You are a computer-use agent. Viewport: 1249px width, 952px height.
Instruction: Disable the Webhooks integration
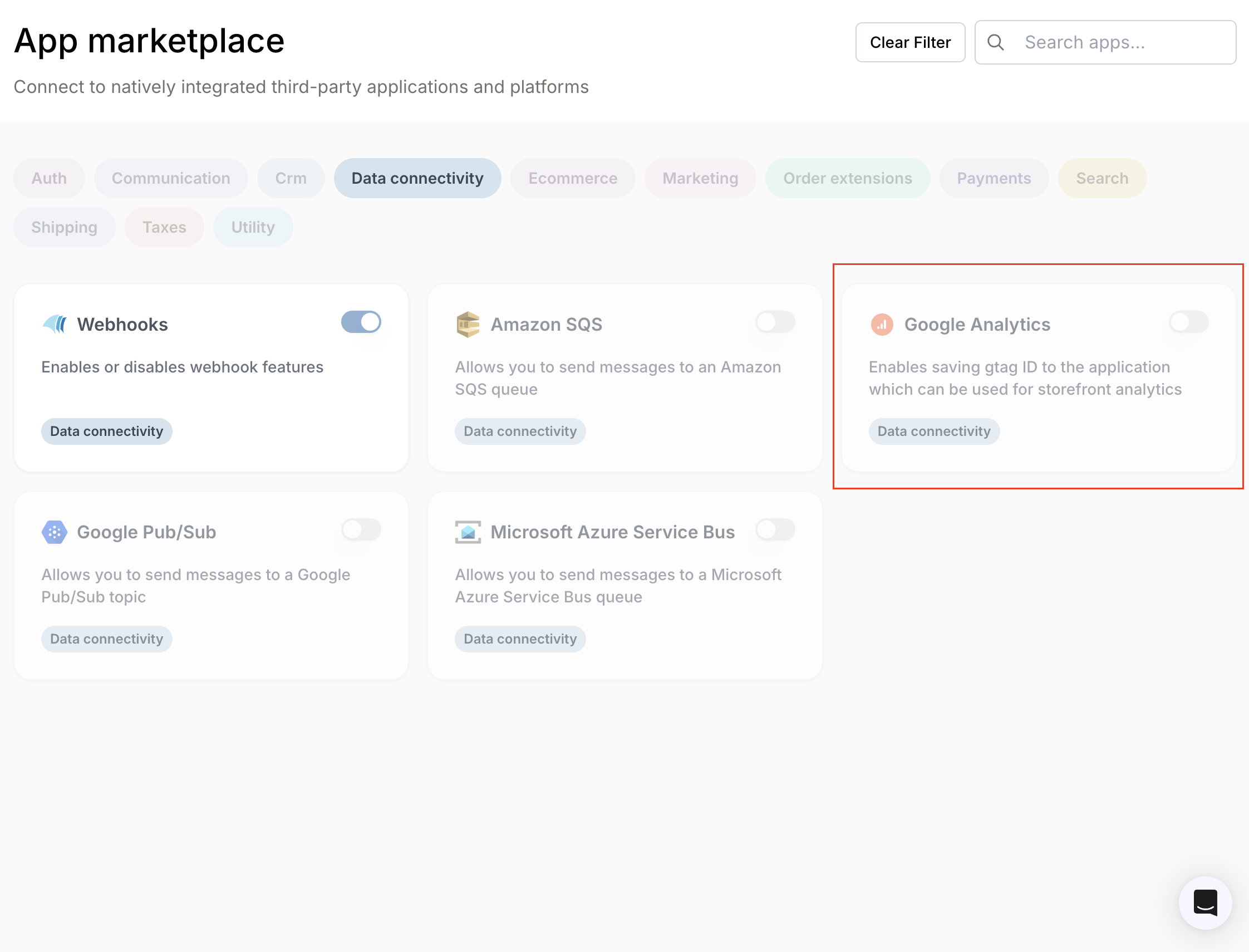pyautogui.click(x=361, y=321)
